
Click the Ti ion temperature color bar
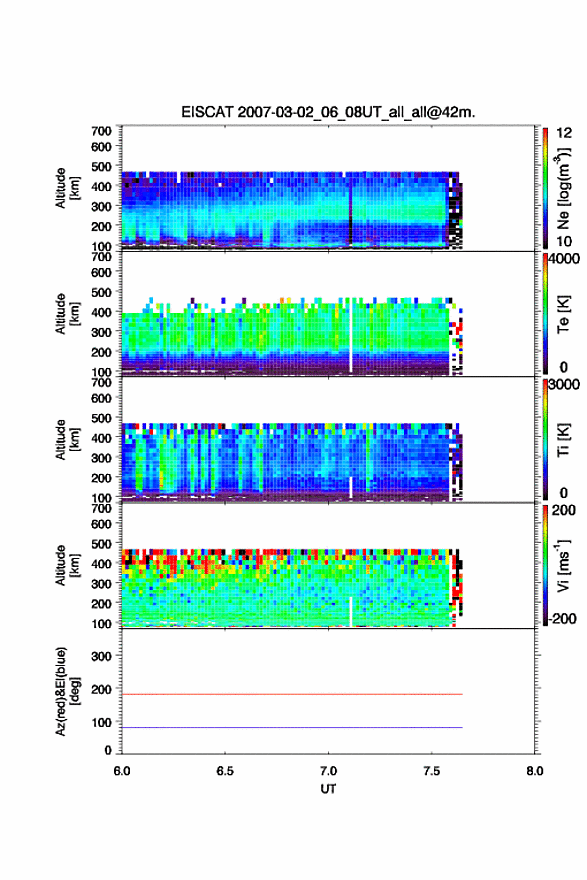pos(545,439)
